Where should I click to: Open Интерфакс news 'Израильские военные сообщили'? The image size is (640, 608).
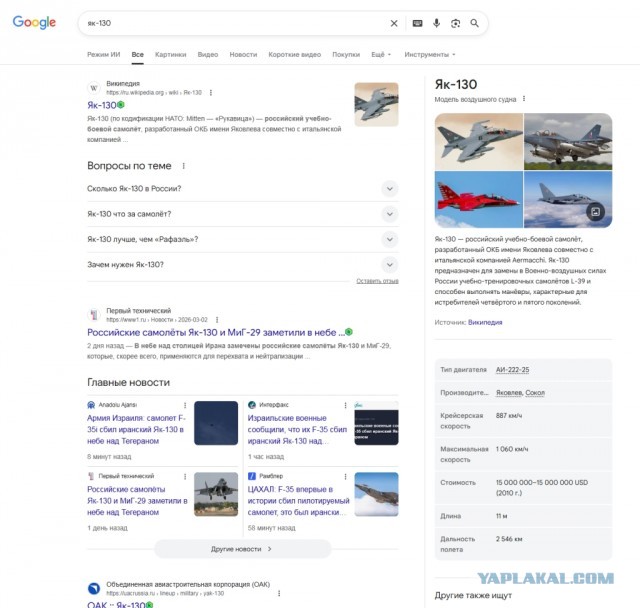click(x=297, y=429)
